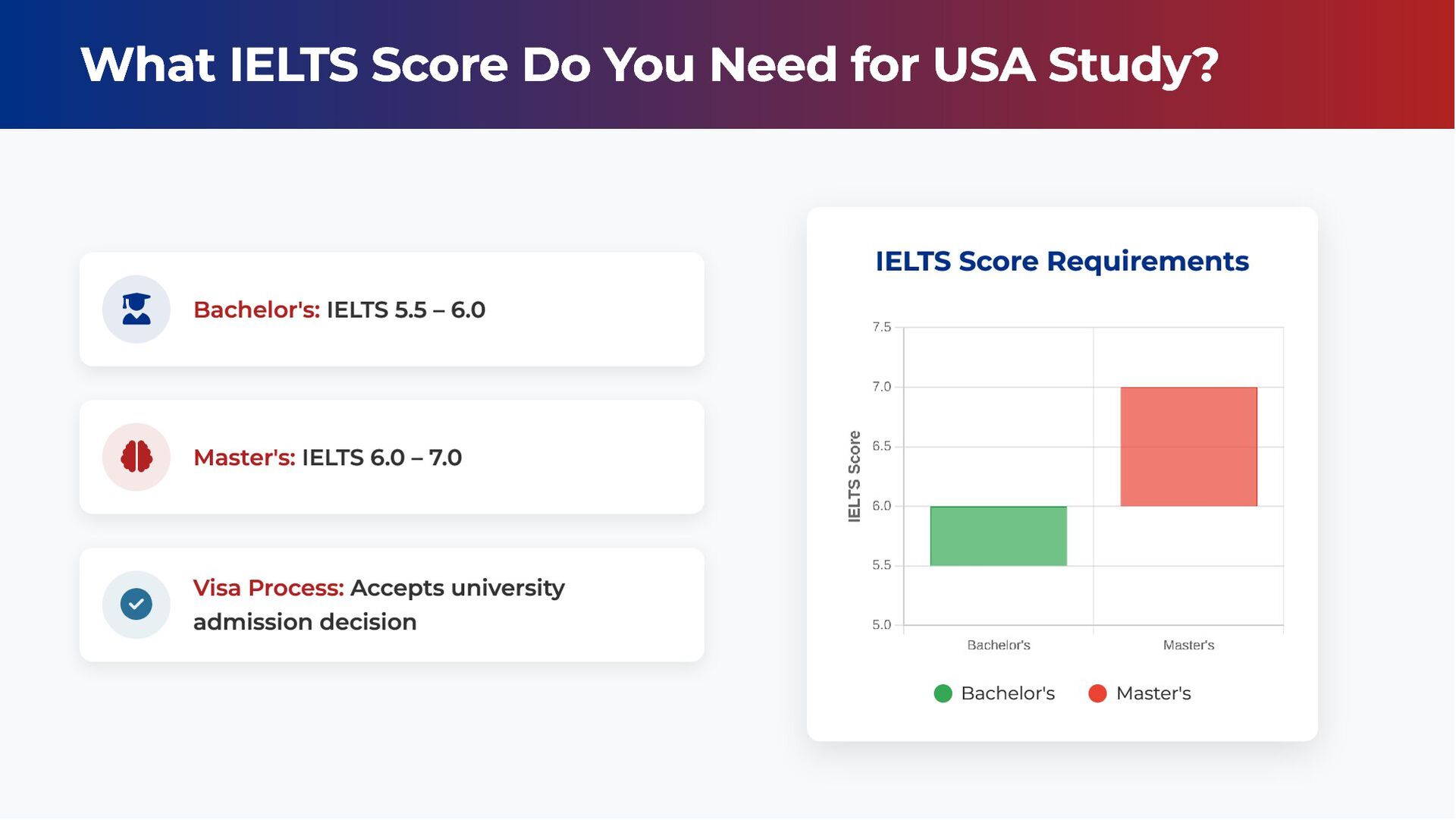
Task: Click the Master's x-axis label
Action: pos(1188,646)
